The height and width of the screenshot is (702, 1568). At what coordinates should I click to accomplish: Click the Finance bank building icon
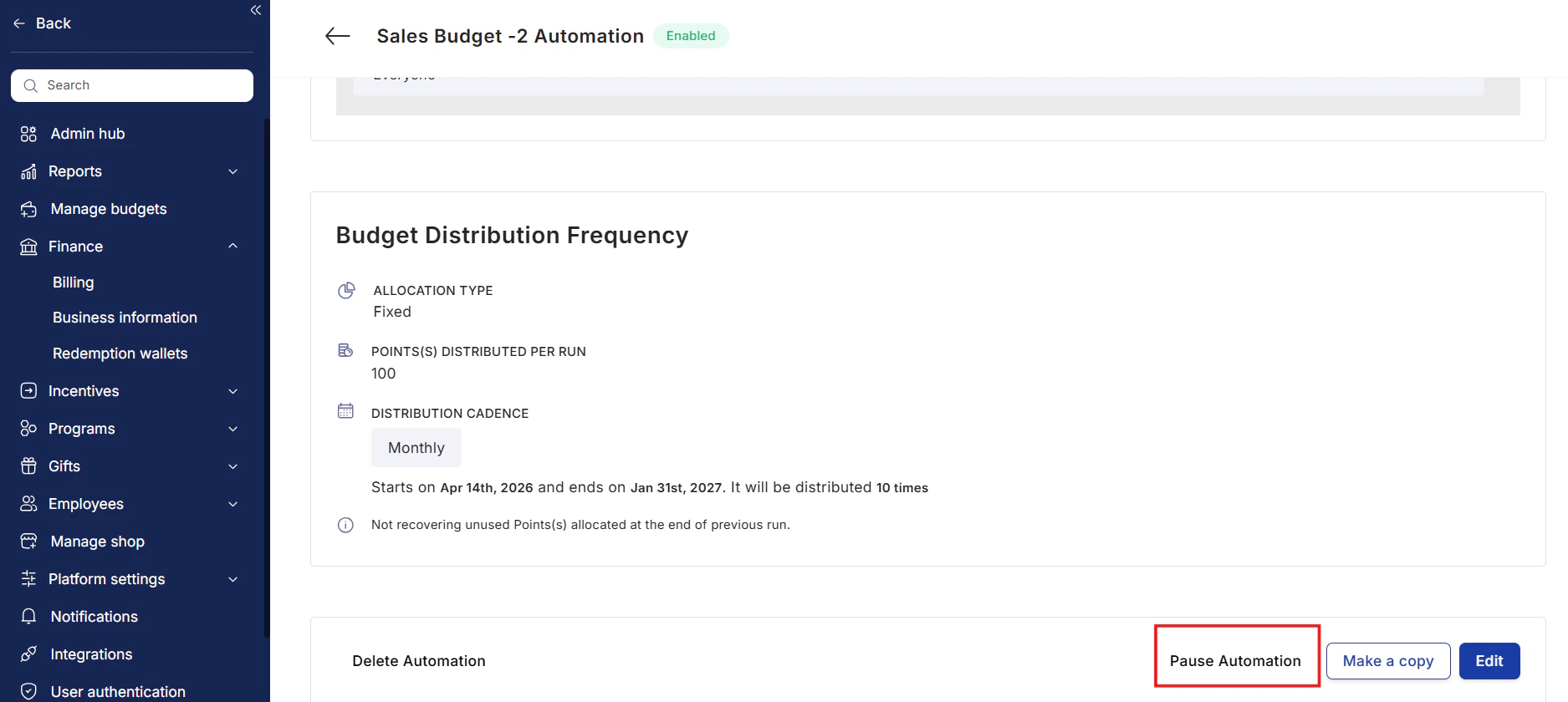(x=28, y=247)
